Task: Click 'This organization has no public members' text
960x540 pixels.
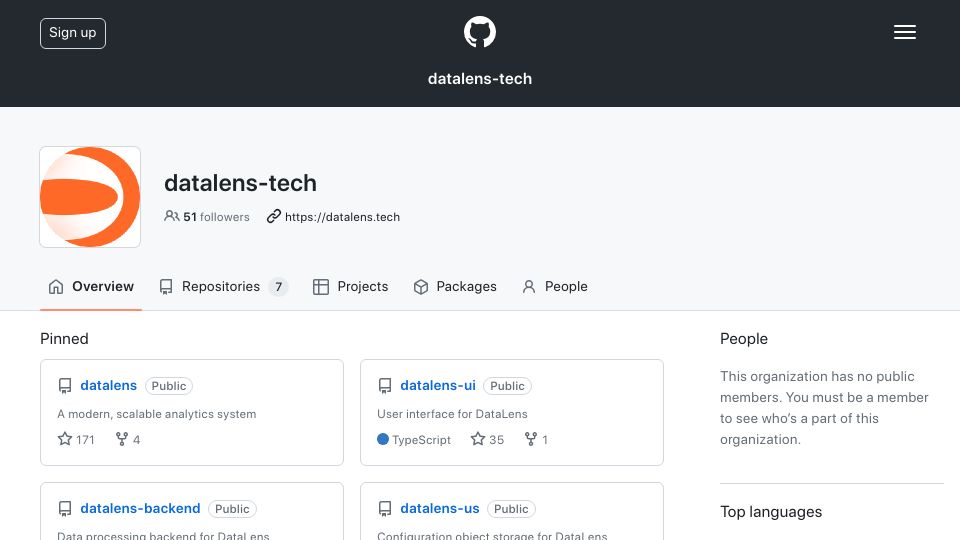Action: [824, 408]
